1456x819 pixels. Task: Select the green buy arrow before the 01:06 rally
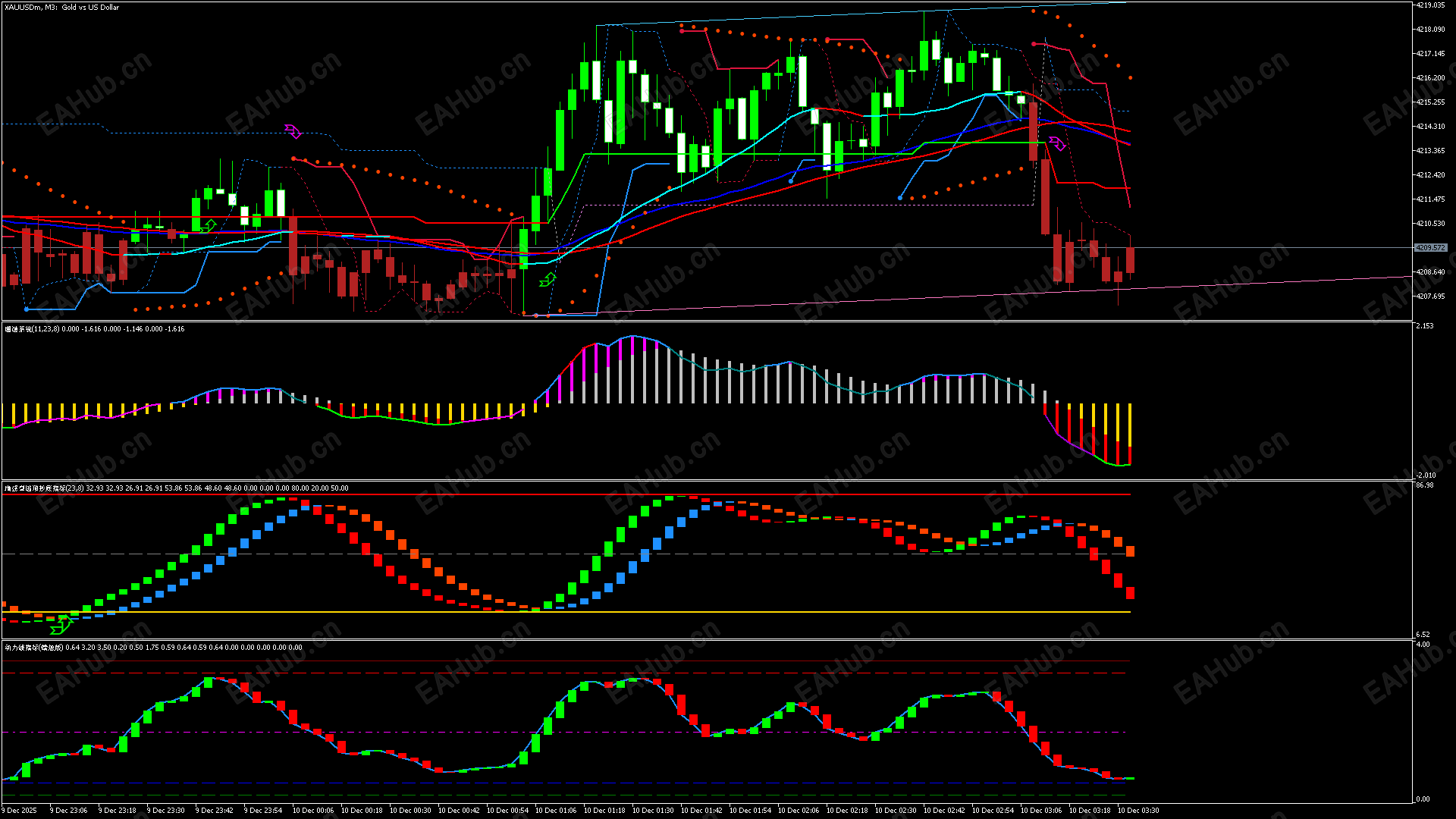pyautogui.click(x=547, y=281)
